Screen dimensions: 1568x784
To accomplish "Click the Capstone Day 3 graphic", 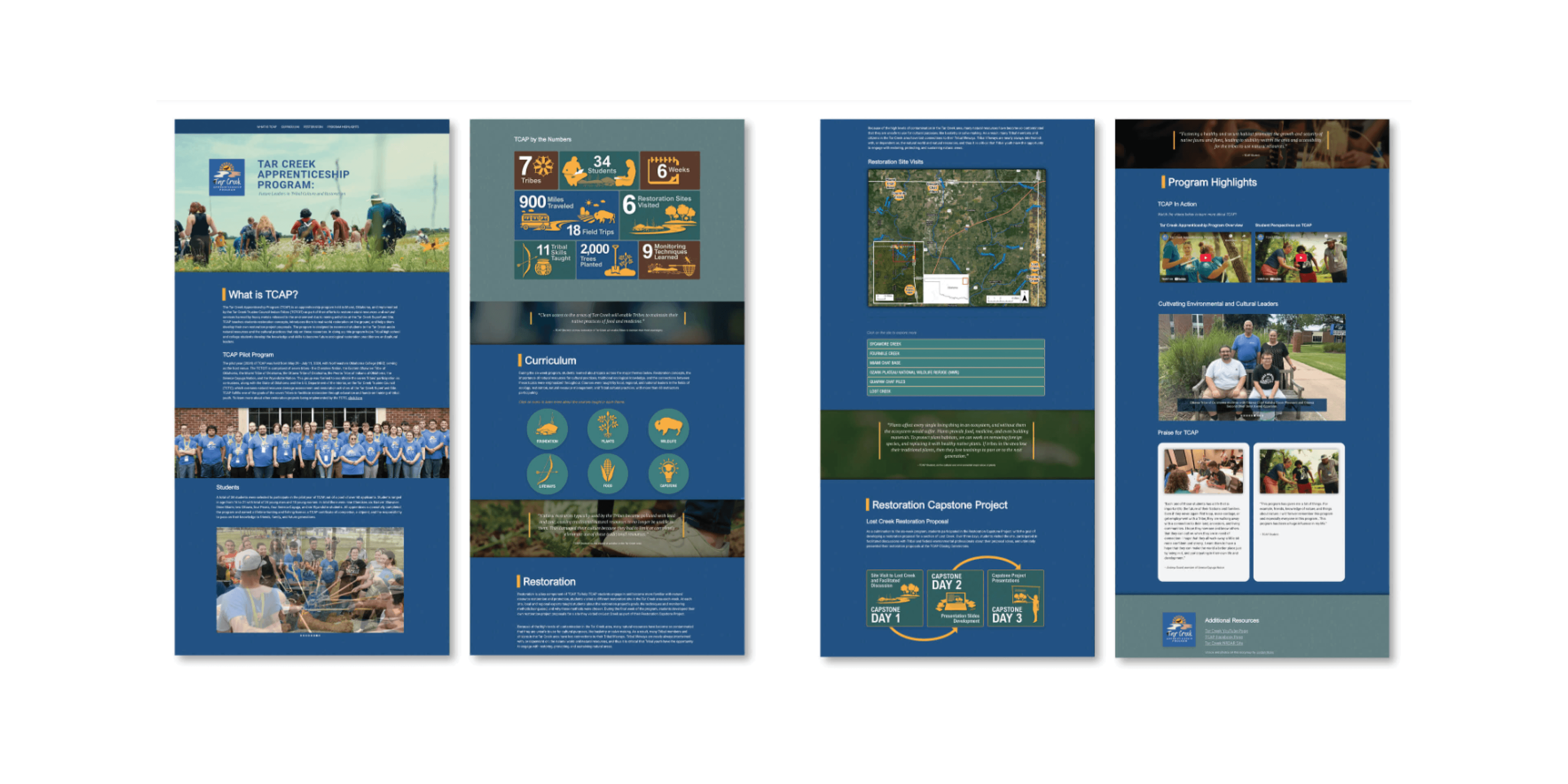I will pos(1016,598).
